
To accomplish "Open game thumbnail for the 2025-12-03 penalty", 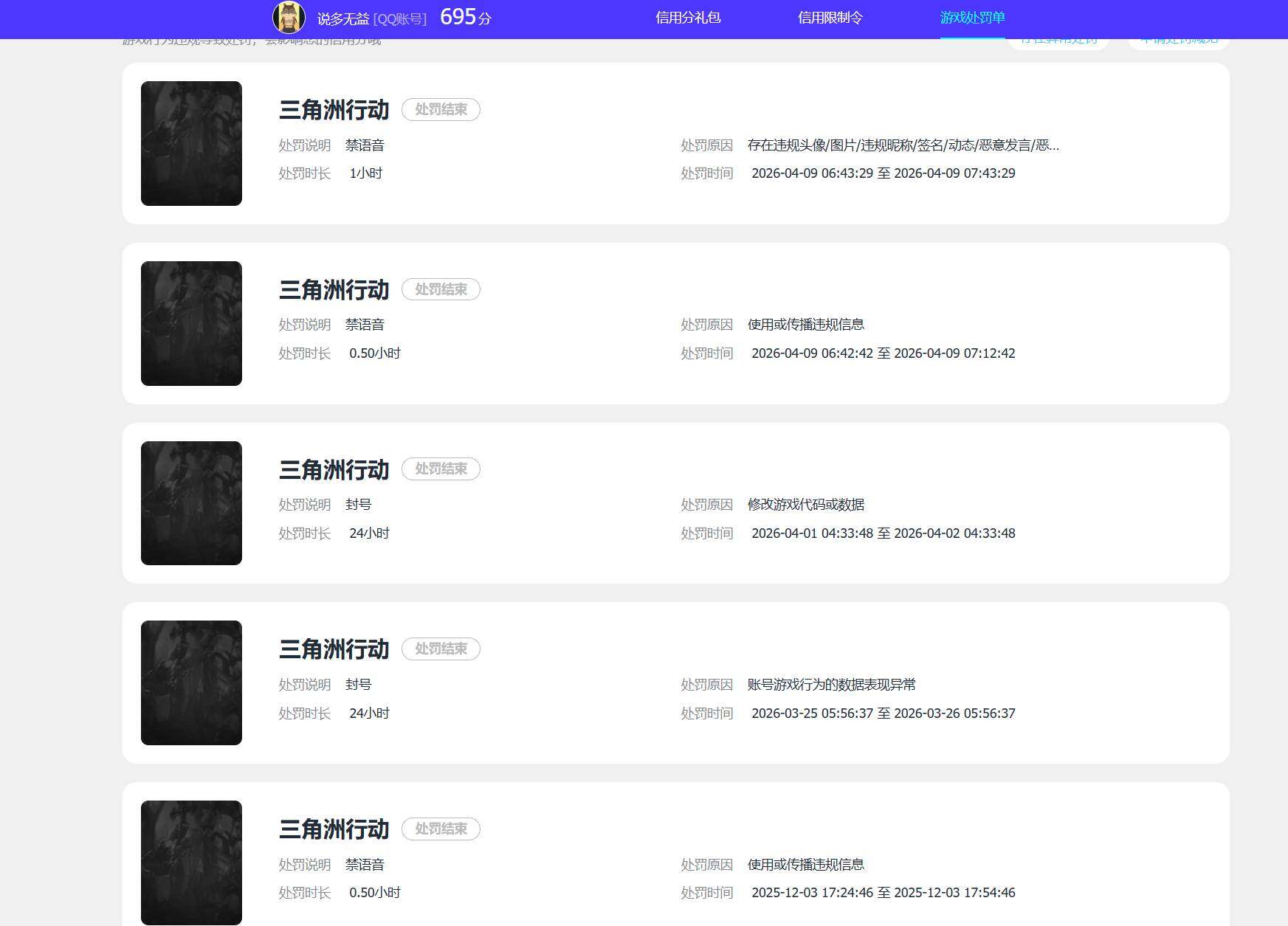I will 191,863.
